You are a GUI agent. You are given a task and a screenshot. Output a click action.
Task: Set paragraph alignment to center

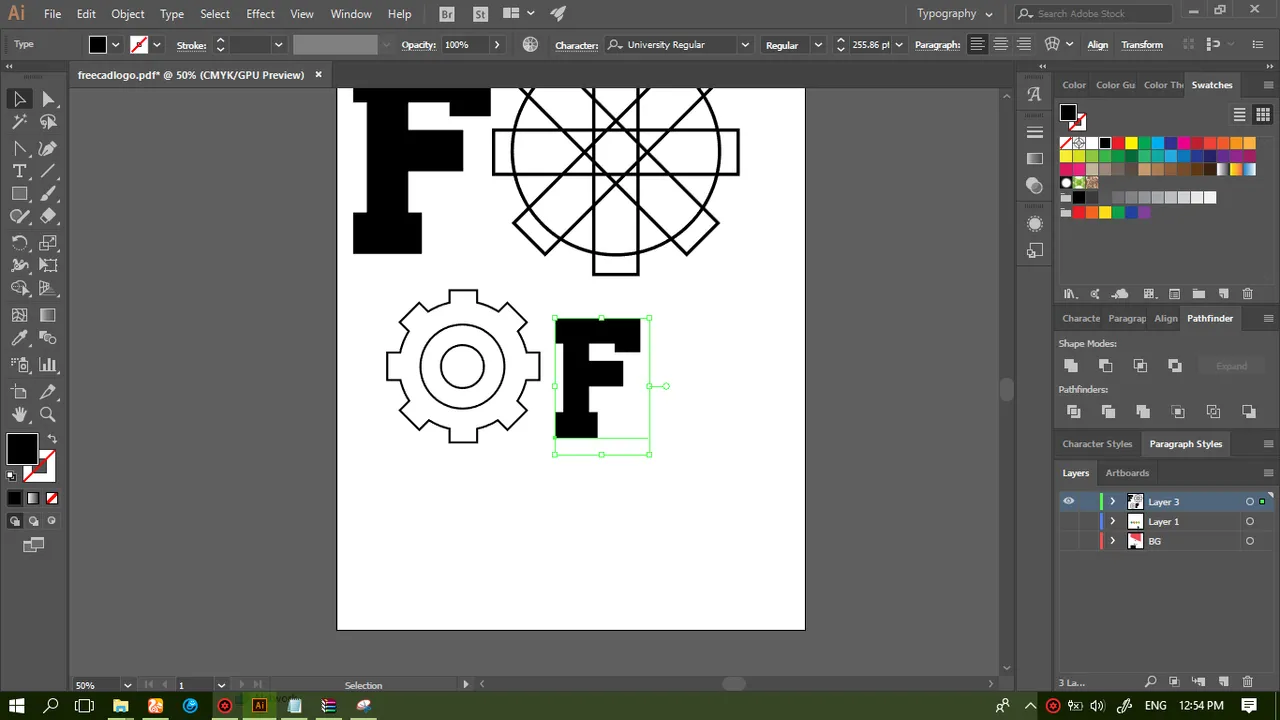pos(1000,45)
